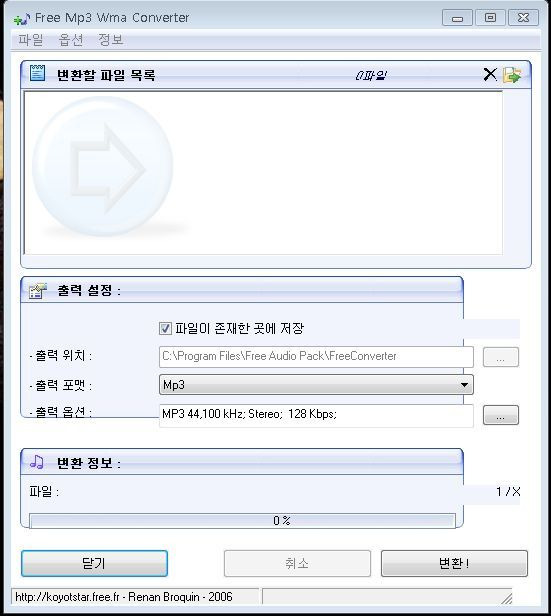The image size is (551, 616).
Task: Click the X icon to clear file list
Action: click(490, 74)
